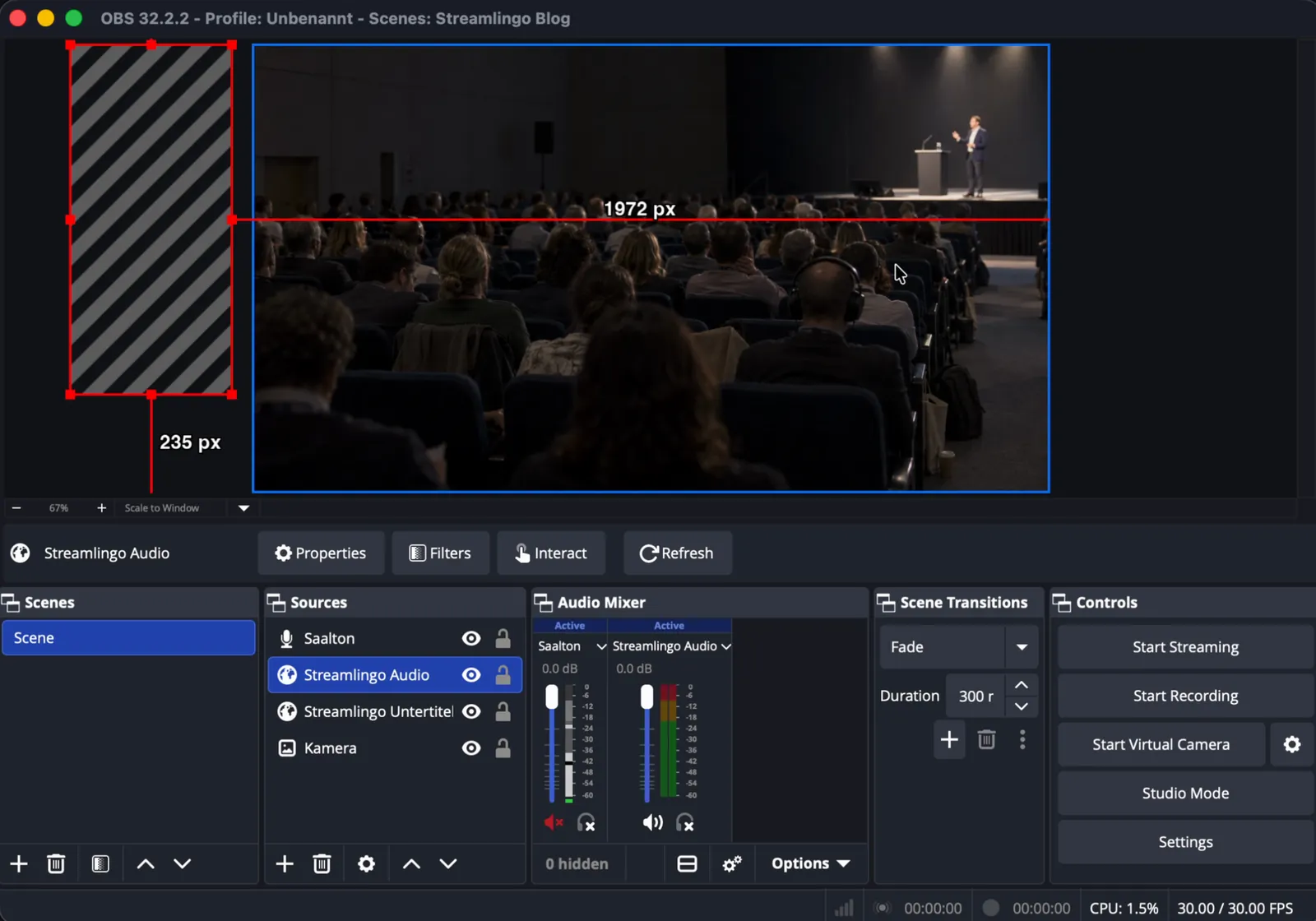Delete the selected scene with trash icon
1316x921 pixels.
click(x=56, y=863)
